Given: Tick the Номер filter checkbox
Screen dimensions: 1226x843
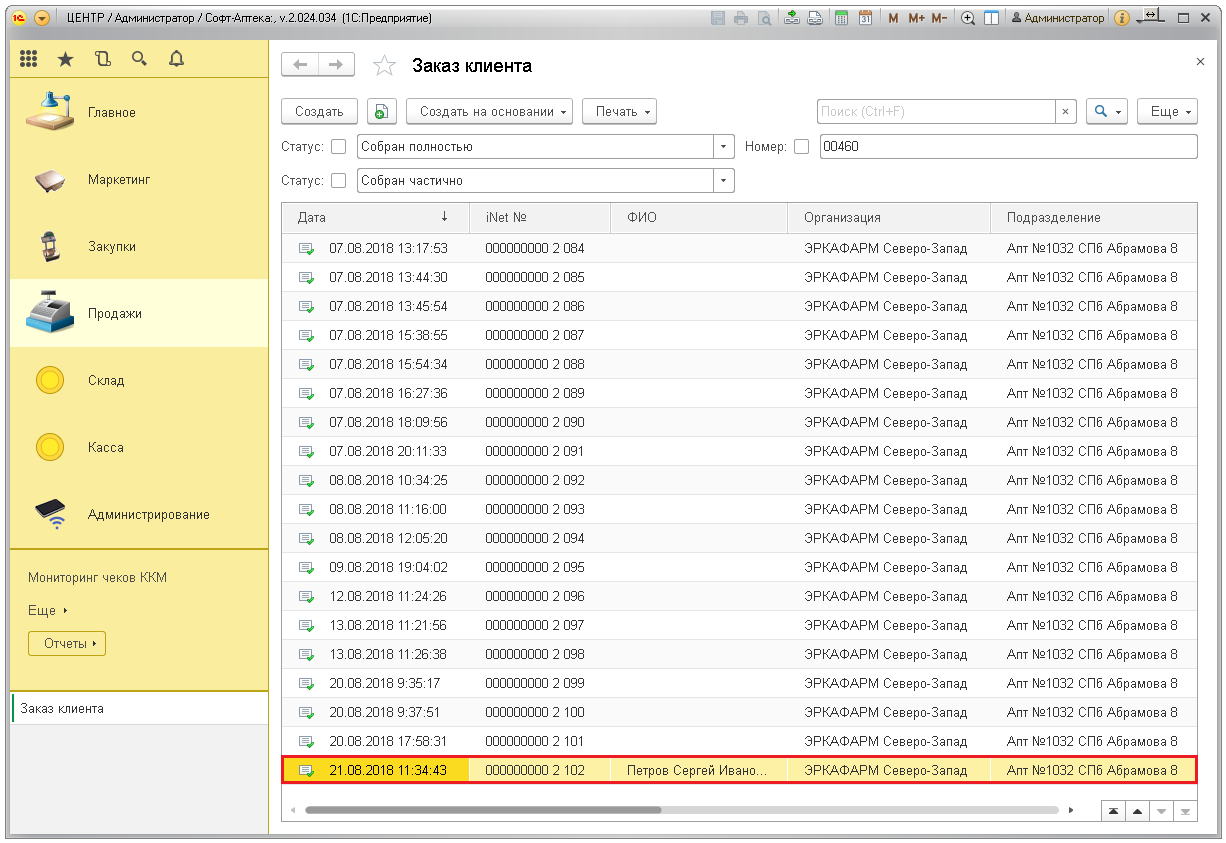Looking at the screenshot, I should point(801,147).
